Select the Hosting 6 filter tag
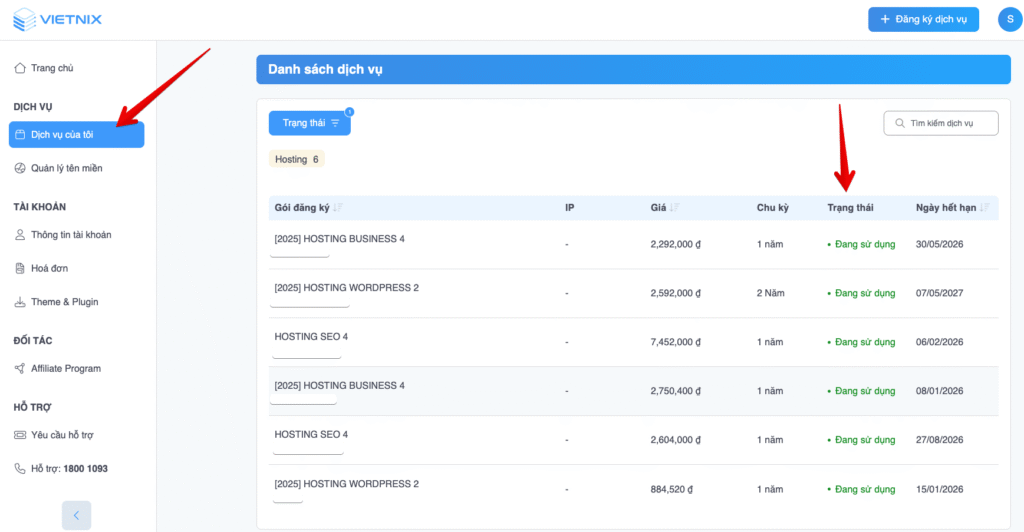The width and height of the screenshot is (1024, 532). (x=296, y=159)
